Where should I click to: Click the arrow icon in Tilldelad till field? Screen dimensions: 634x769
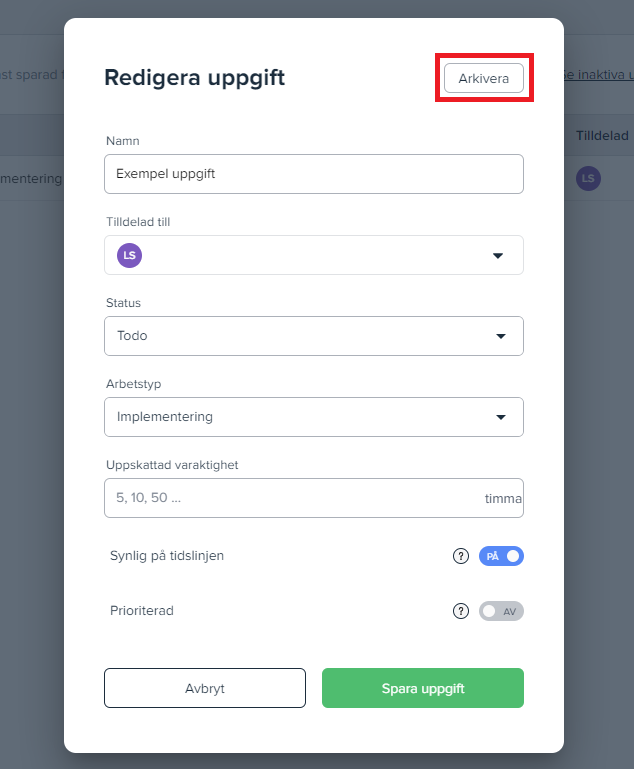pos(498,256)
